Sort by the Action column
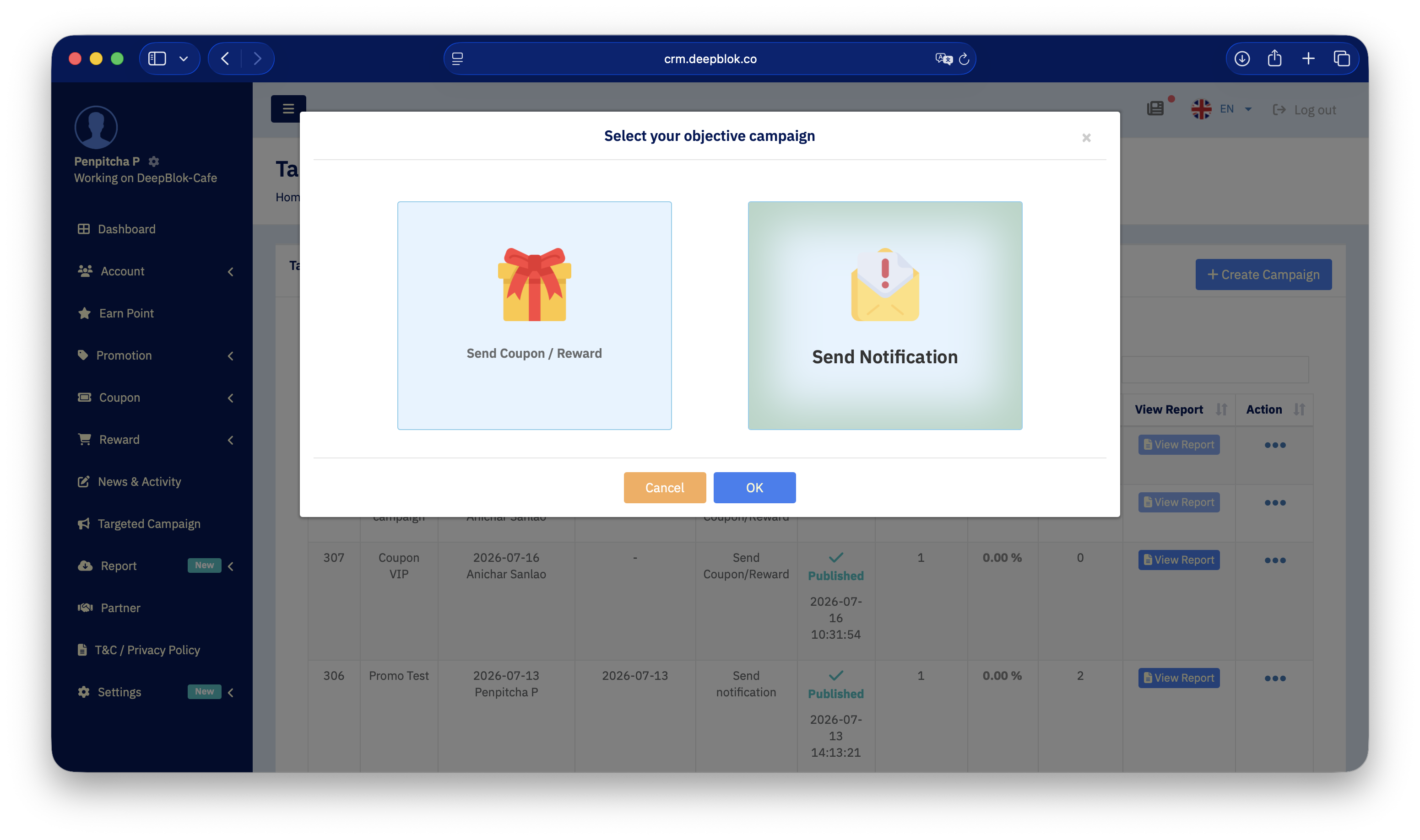The height and width of the screenshot is (840, 1420). click(1274, 409)
